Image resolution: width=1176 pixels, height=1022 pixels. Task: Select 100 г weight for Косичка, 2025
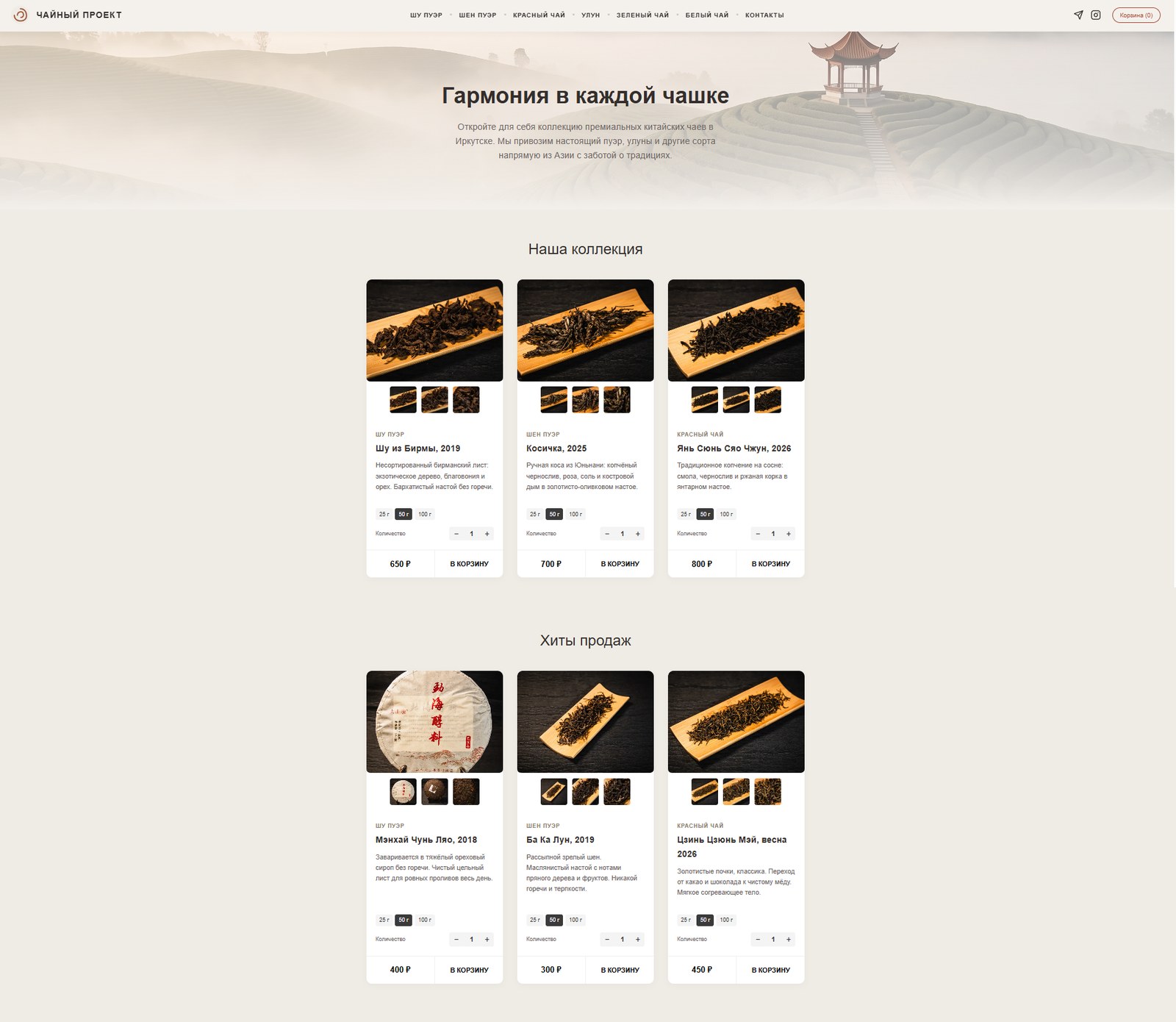pyautogui.click(x=576, y=514)
